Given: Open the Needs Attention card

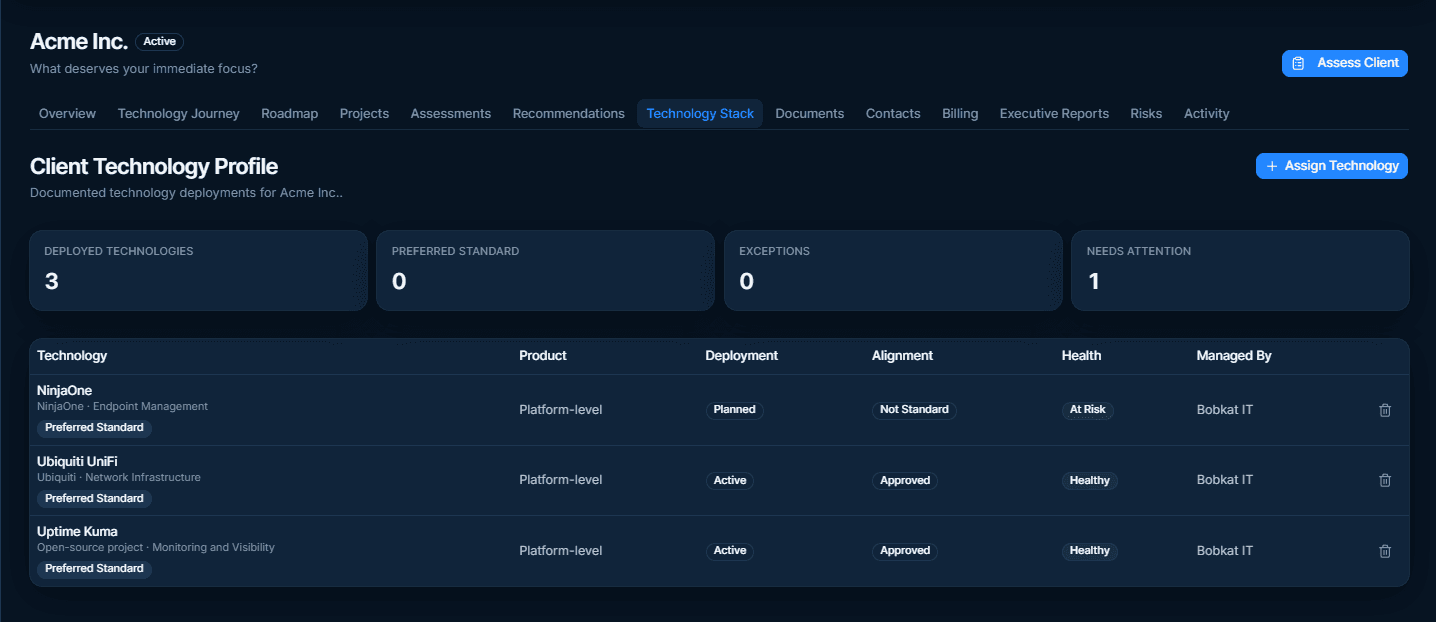Looking at the screenshot, I should click(1240, 271).
